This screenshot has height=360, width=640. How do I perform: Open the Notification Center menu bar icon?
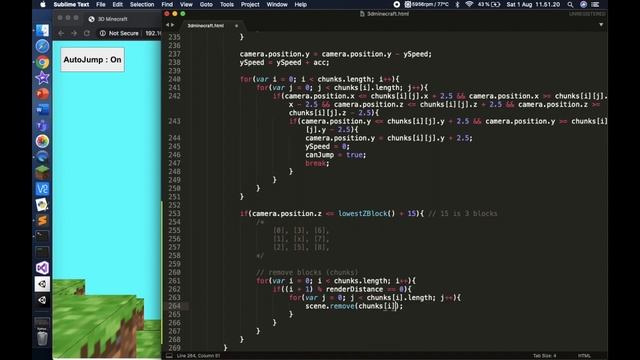pyautogui.click(x=596, y=4)
